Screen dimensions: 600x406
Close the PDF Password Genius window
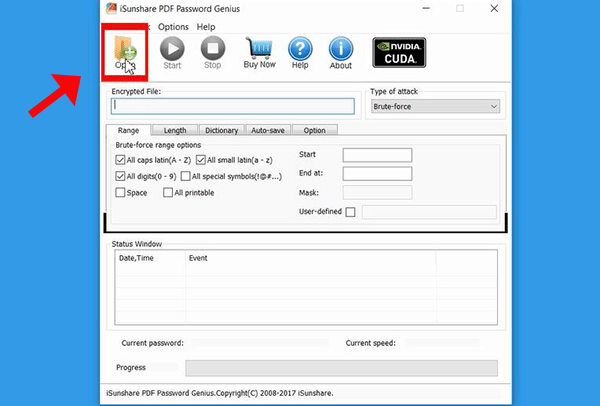click(494, 8)
